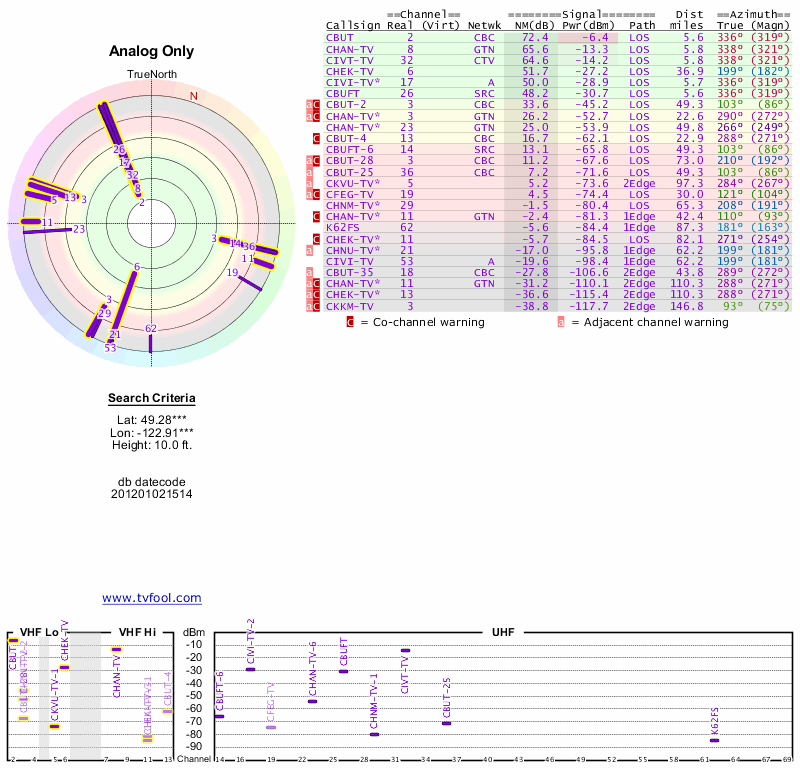
Task: Click the C badge in the 42.4 miles row
Action: [x=316, y=217]
